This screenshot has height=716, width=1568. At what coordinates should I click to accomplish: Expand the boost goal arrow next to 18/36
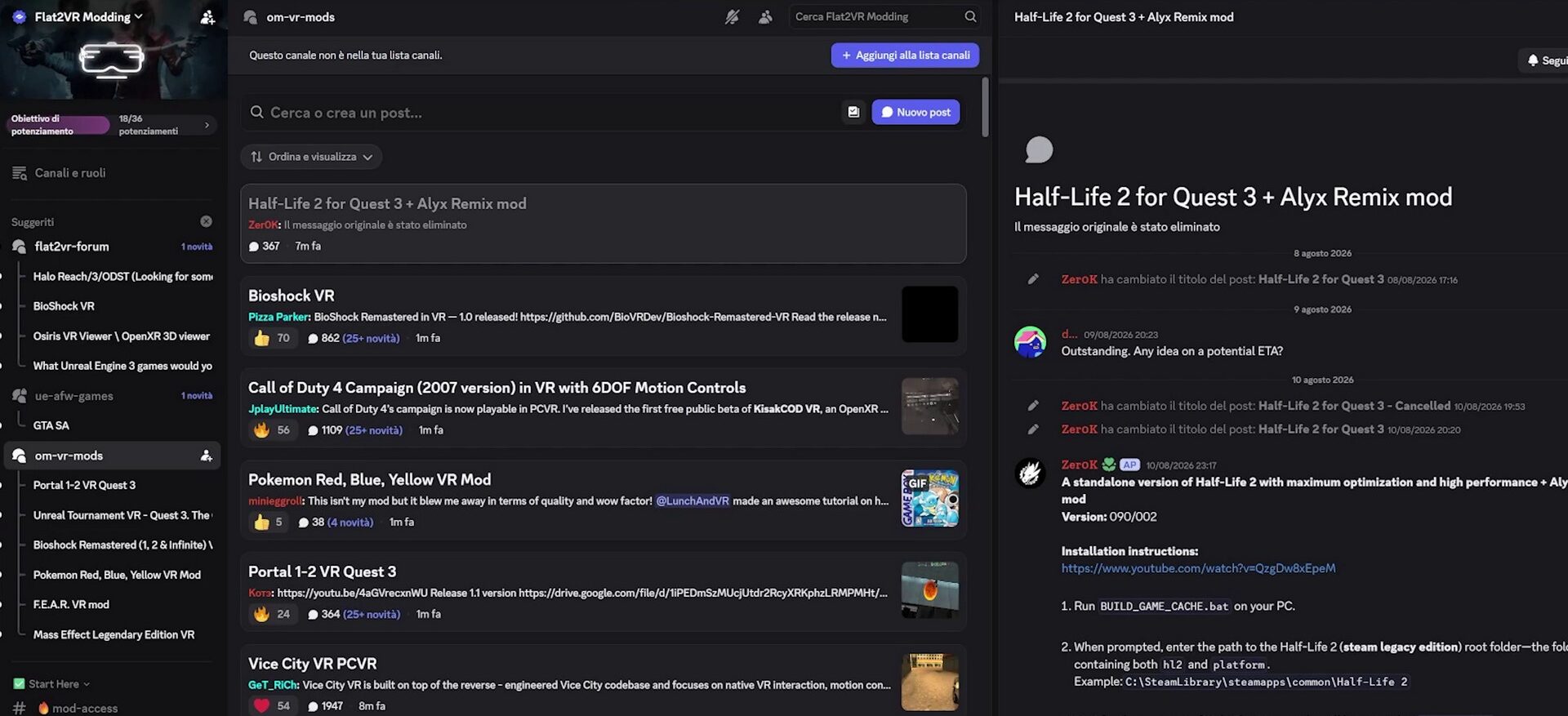[x=207, y=125]
